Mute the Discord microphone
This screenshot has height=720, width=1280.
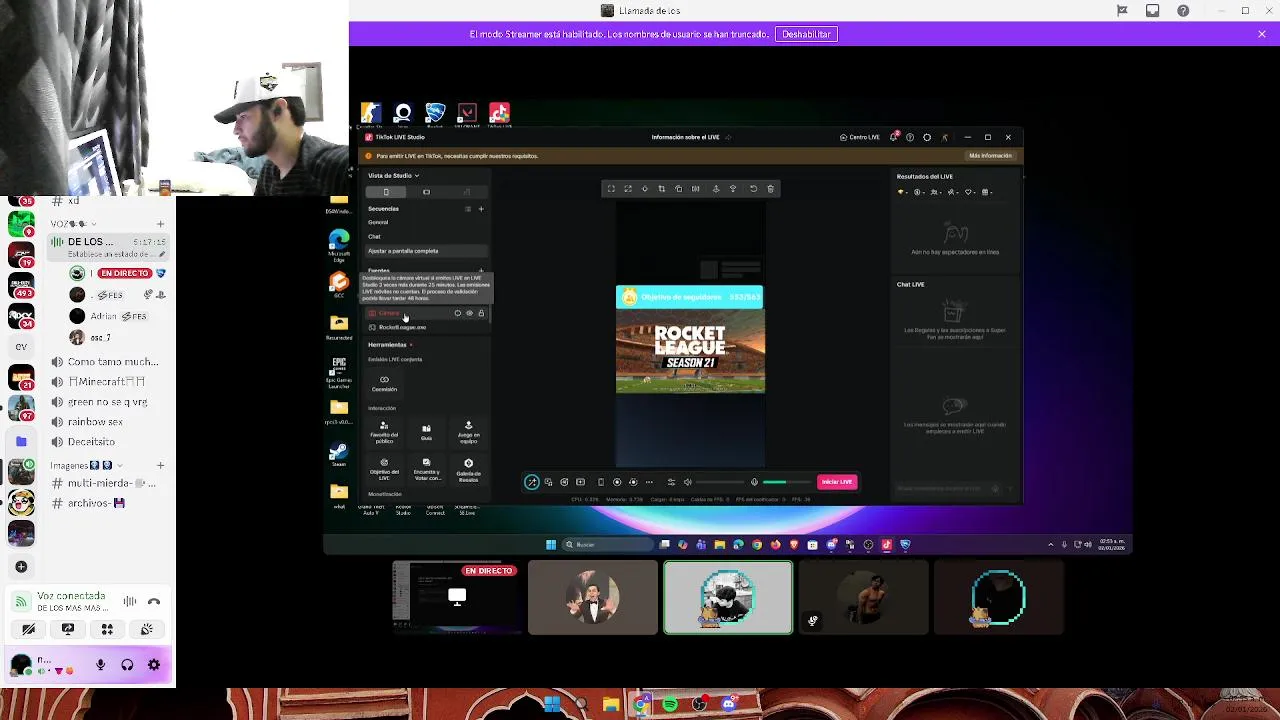(x=100, y=665)
